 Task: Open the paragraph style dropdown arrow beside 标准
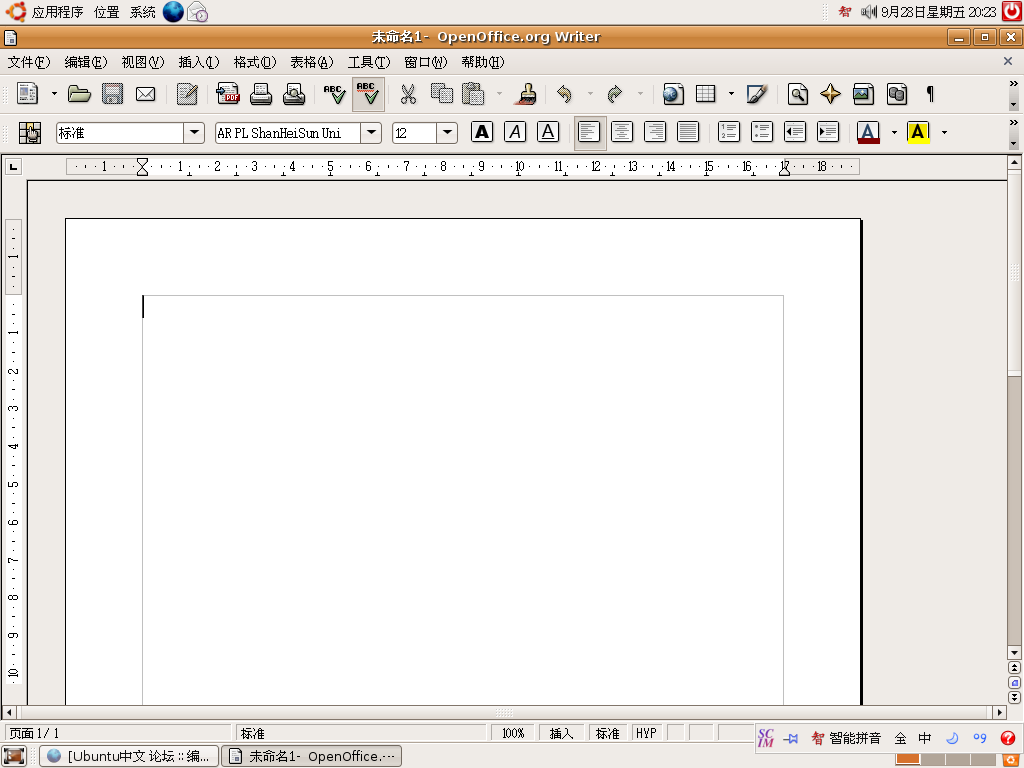(194, 133)
